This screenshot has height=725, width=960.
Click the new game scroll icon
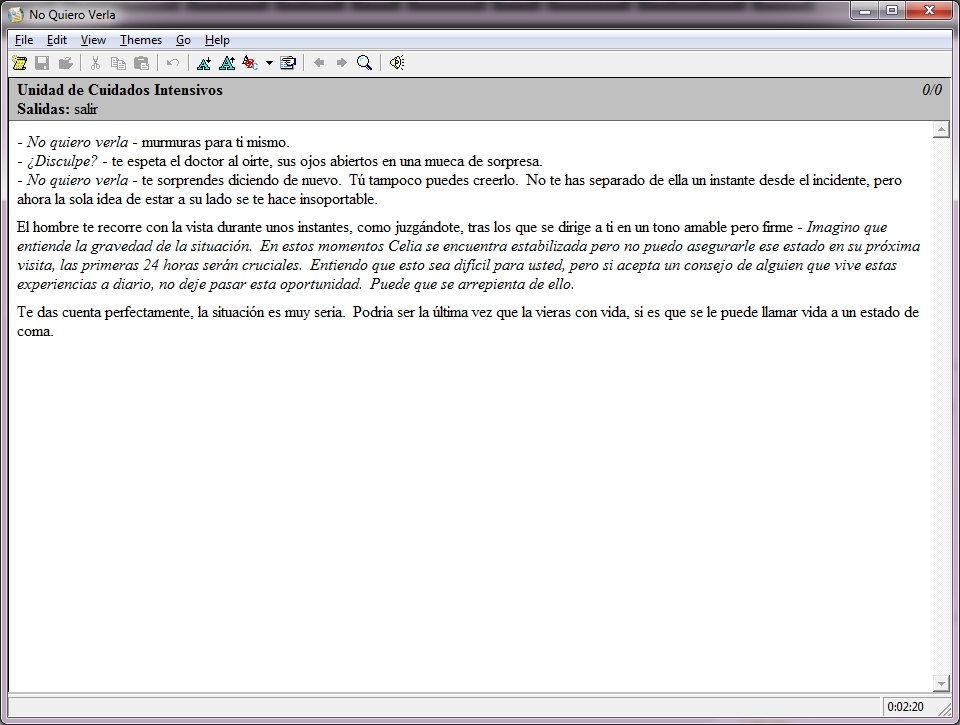(19, 63)
